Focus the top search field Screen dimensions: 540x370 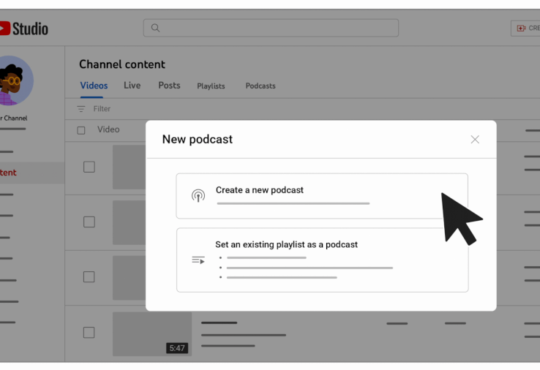271,28
